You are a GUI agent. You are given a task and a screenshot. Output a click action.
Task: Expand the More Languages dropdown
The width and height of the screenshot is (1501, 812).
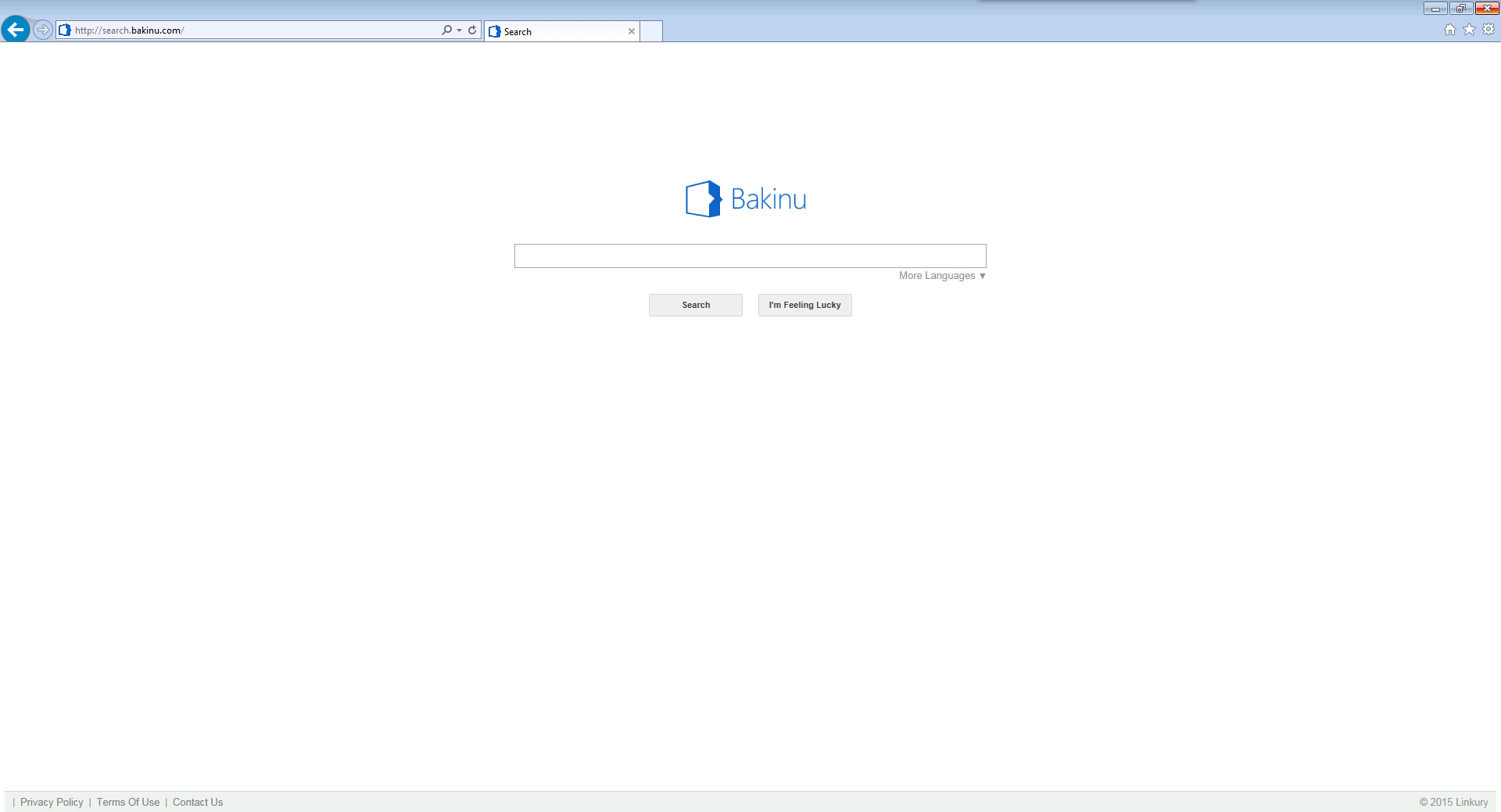(942, 276)
